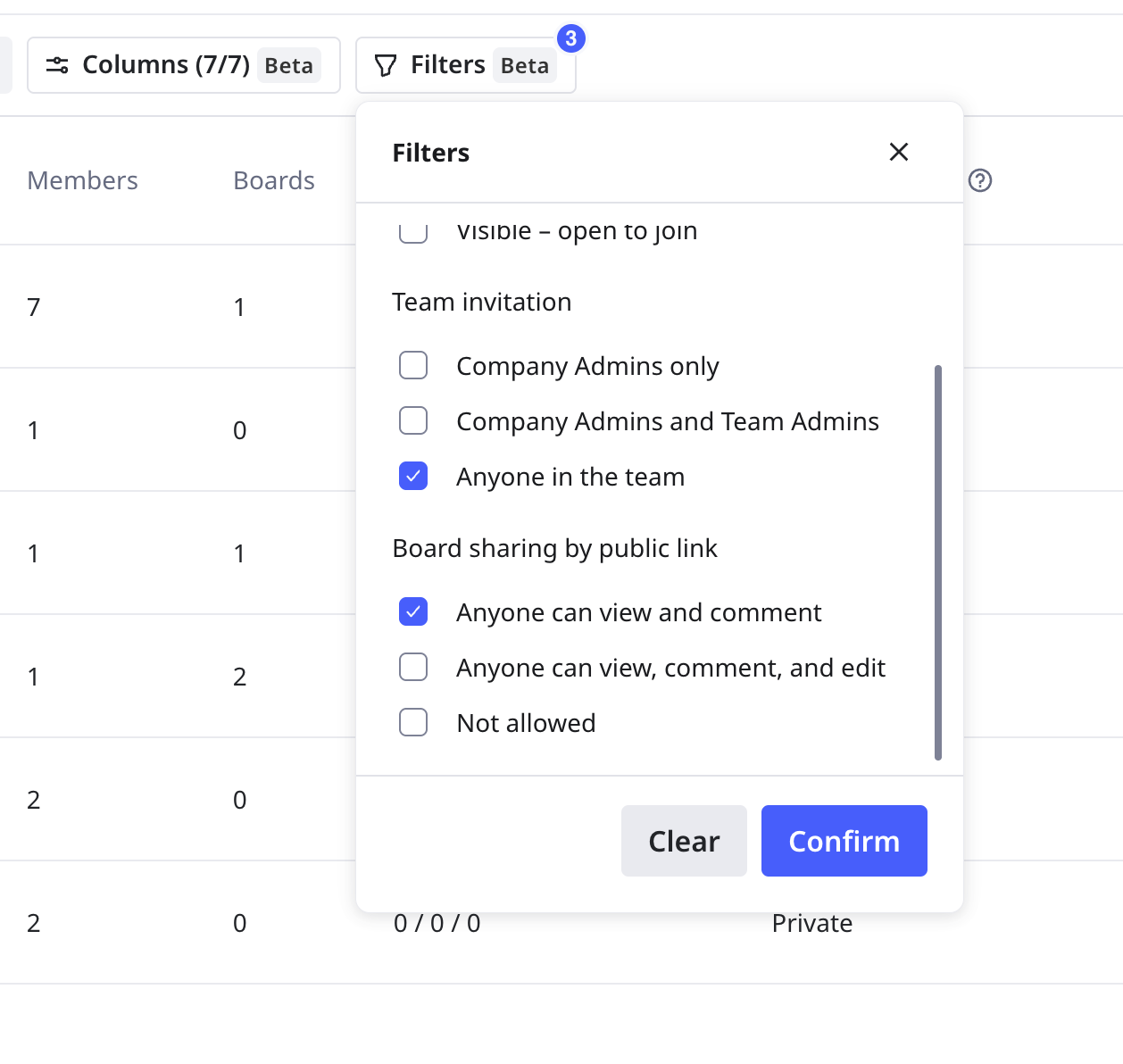Image resolution: width=1123 pixels, height=1064 pixels.
Task: Select the '0 / 0 / 0' cell
Action: [437, 923]
